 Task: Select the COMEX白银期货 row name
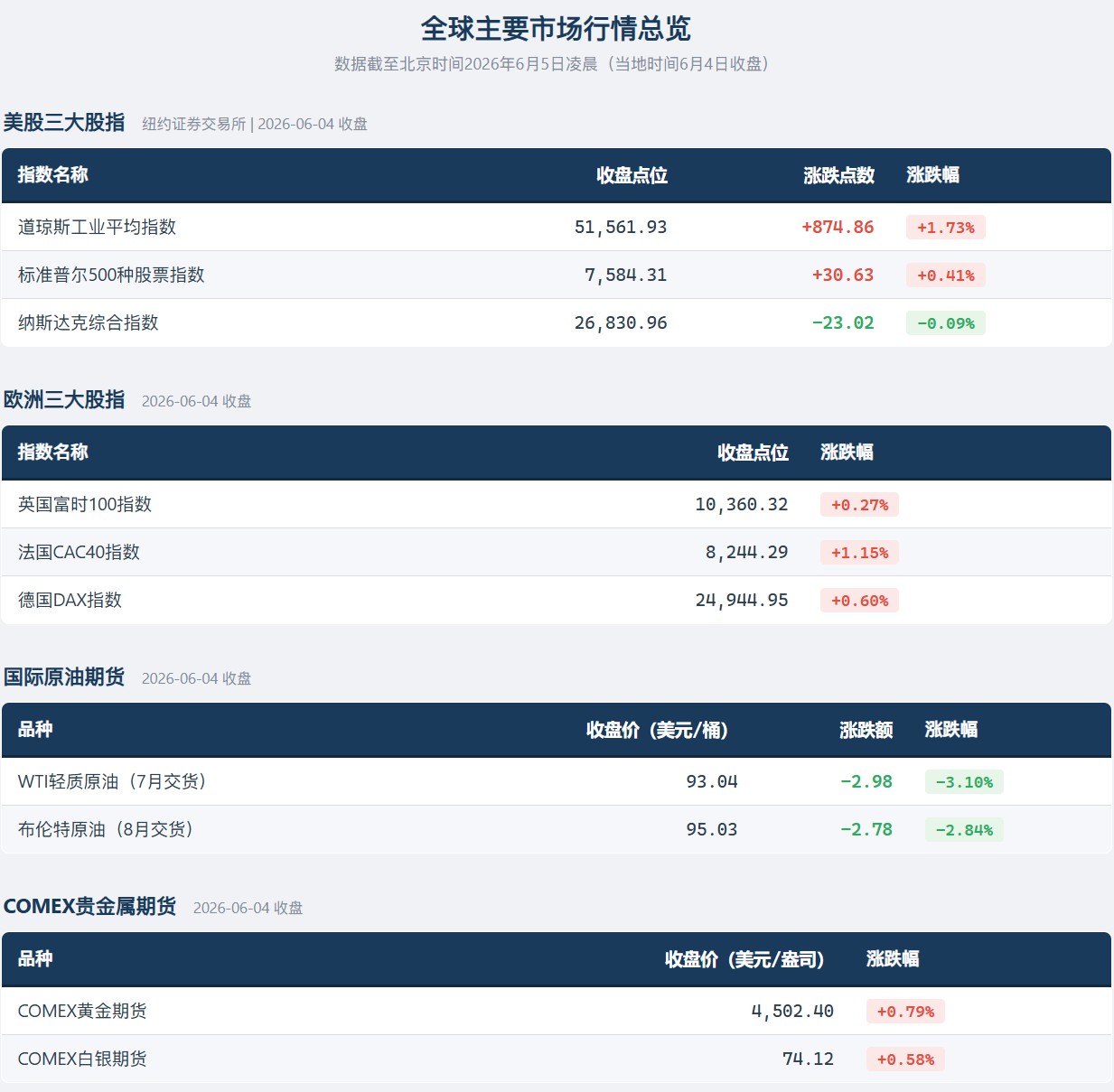click(82, 1059)
